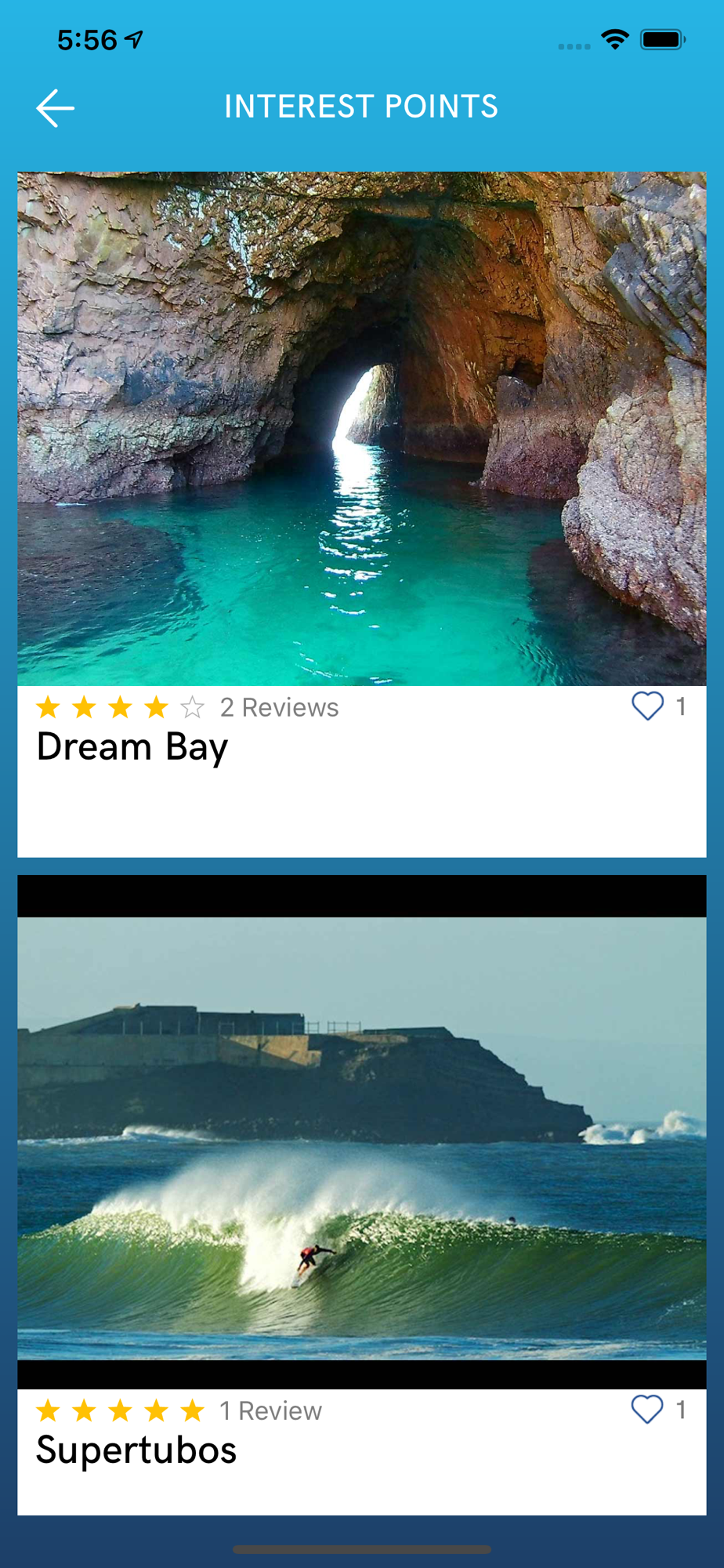The width and height of the screenshot is (724, 1568).
Task: Tap the home indicator bar
Action: 362,1549
